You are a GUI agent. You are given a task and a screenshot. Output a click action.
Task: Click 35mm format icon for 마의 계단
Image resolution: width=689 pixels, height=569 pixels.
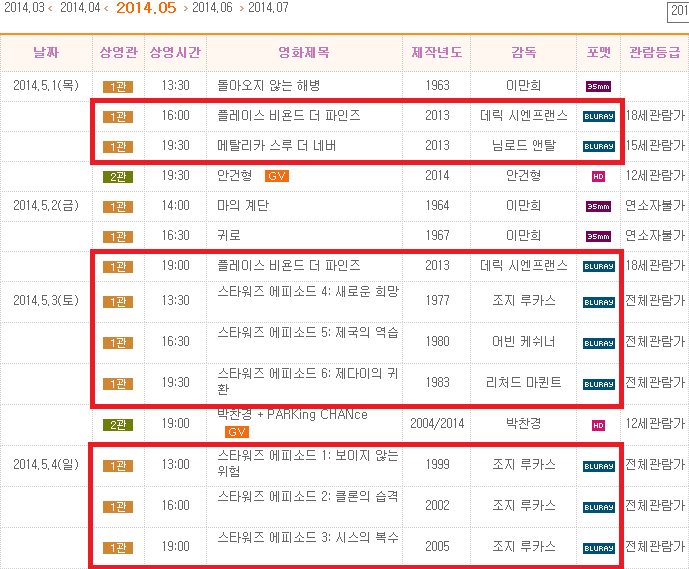pos(598,207)
